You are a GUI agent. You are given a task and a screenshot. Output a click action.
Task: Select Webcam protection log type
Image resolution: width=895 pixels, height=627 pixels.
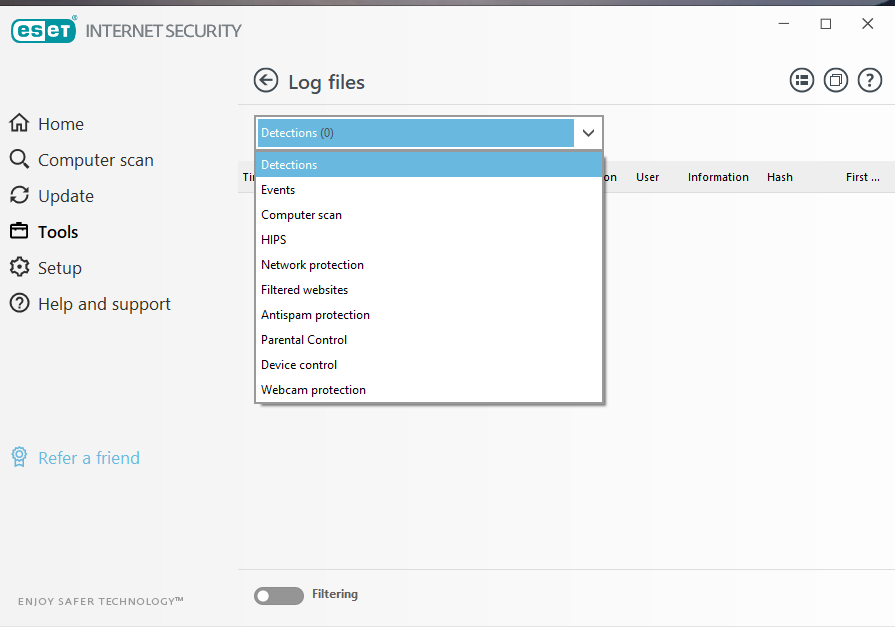(429, 390)
